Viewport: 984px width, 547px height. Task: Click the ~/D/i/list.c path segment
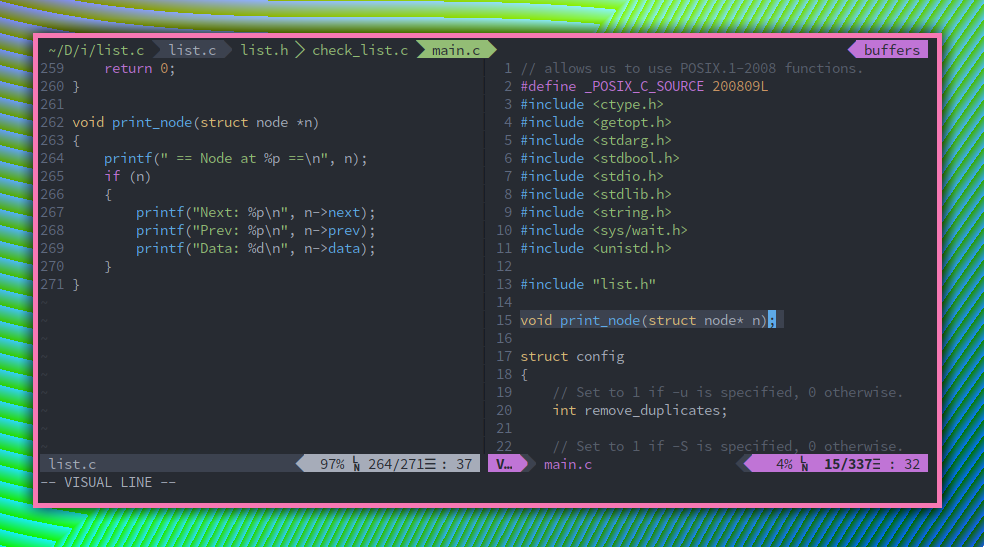click(x=95, y=50)
